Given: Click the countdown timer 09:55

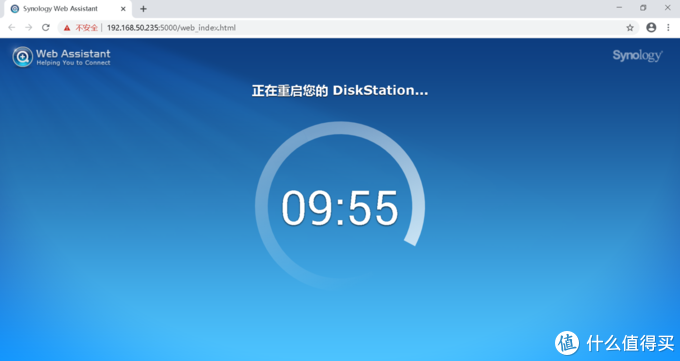Looking at the screenshot, I should (340, 208).
